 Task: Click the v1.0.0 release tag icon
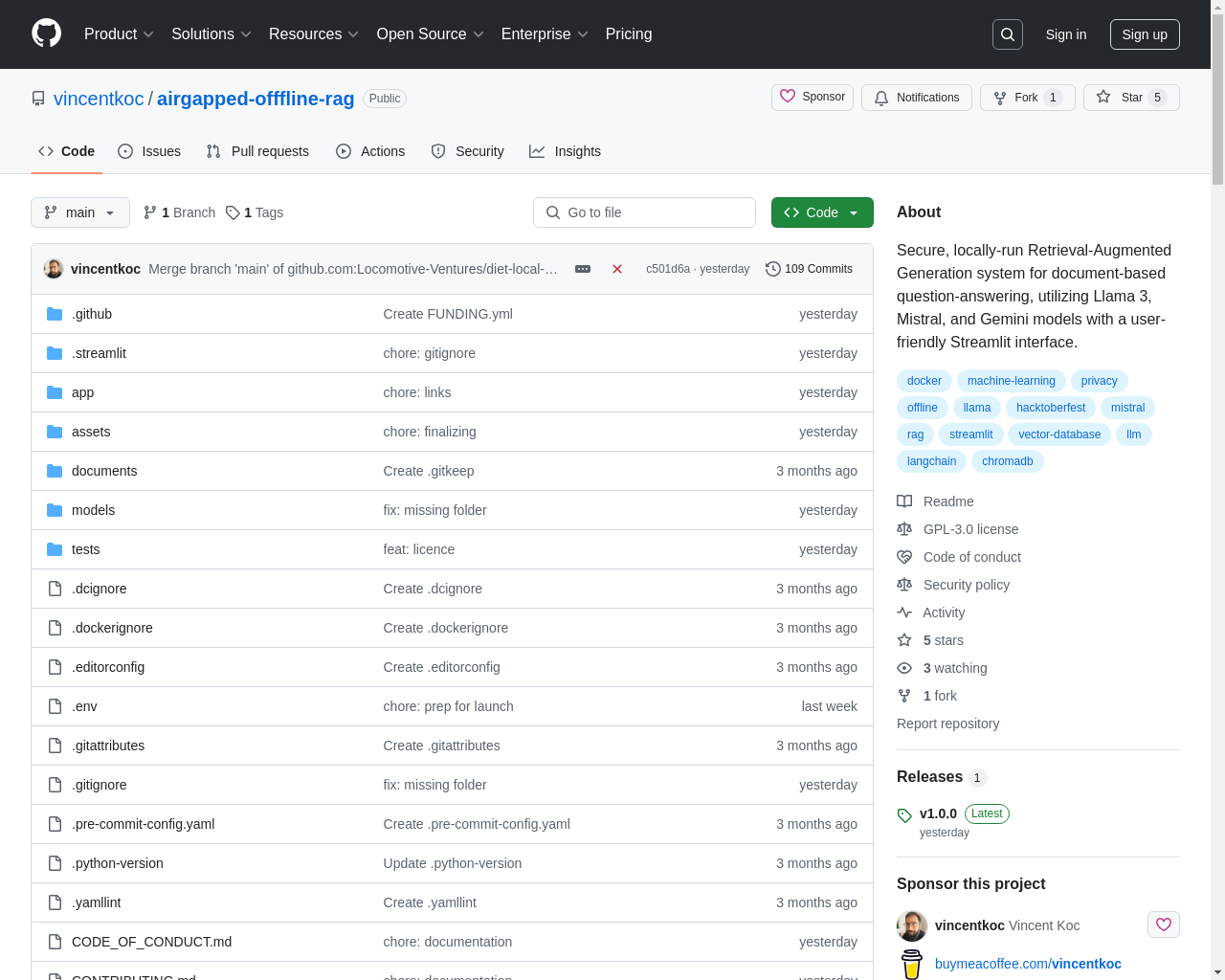click(904, 815)
